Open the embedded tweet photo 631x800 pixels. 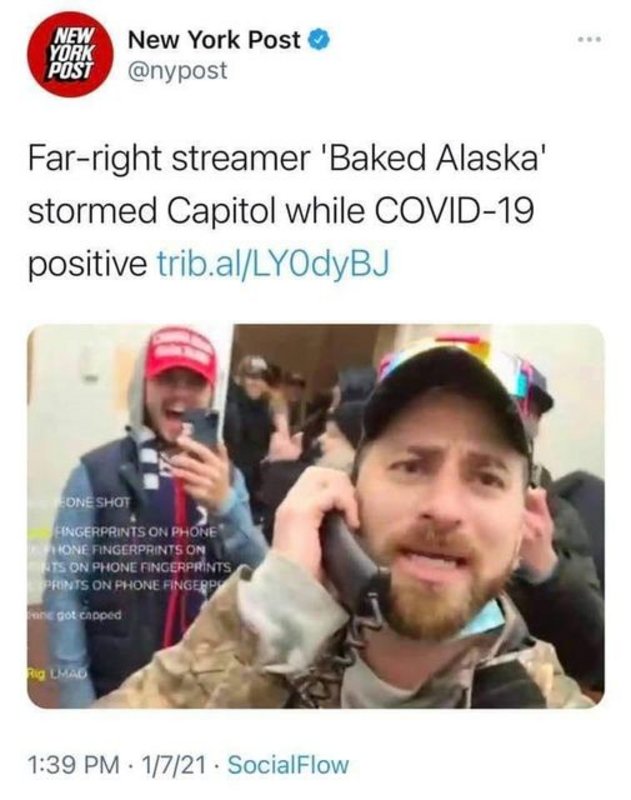[x=315, y=516]
